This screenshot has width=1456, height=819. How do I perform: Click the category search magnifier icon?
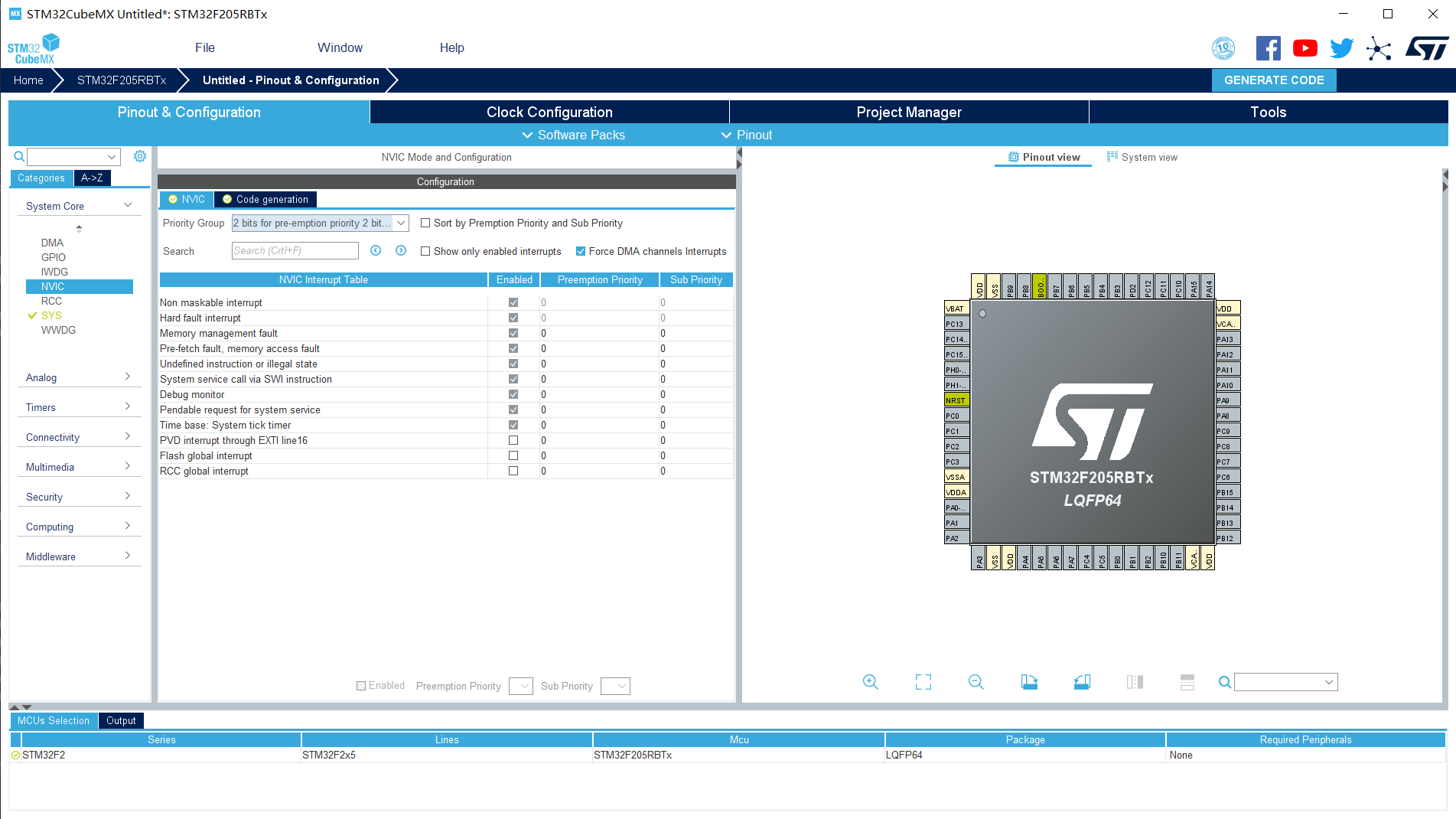pyautogui.click(x=19, y=156)
